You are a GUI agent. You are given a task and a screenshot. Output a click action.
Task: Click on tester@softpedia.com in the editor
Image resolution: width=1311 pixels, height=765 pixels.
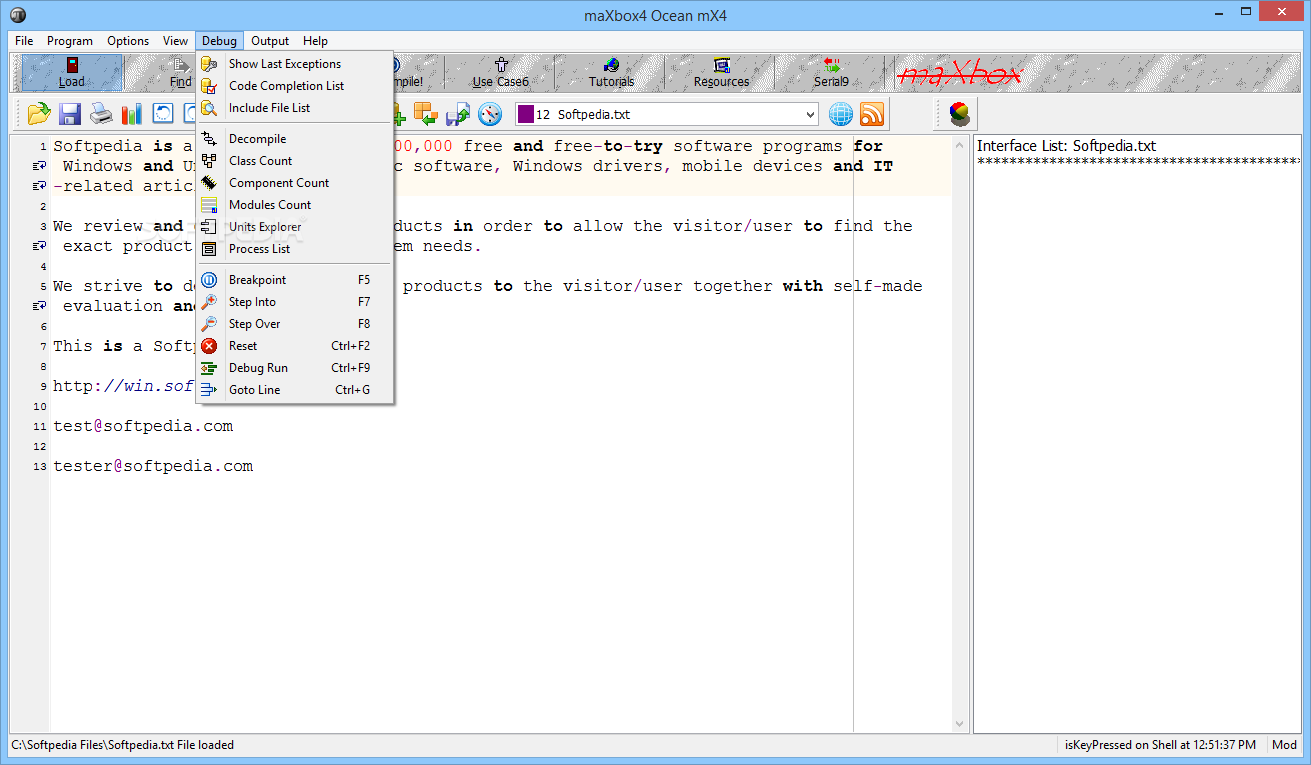[x=153, y=466]
